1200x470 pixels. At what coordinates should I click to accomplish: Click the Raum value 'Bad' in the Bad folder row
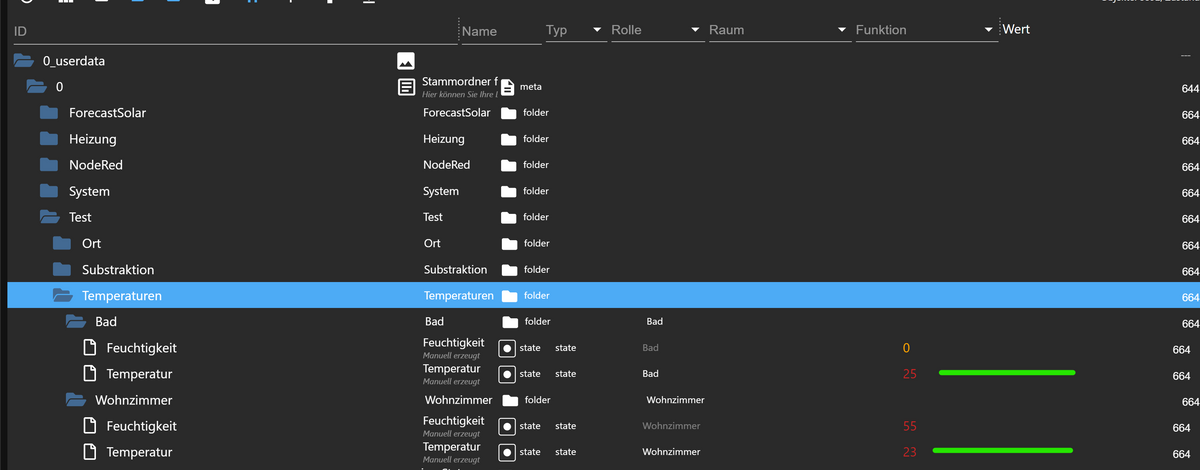coord(655,322)
